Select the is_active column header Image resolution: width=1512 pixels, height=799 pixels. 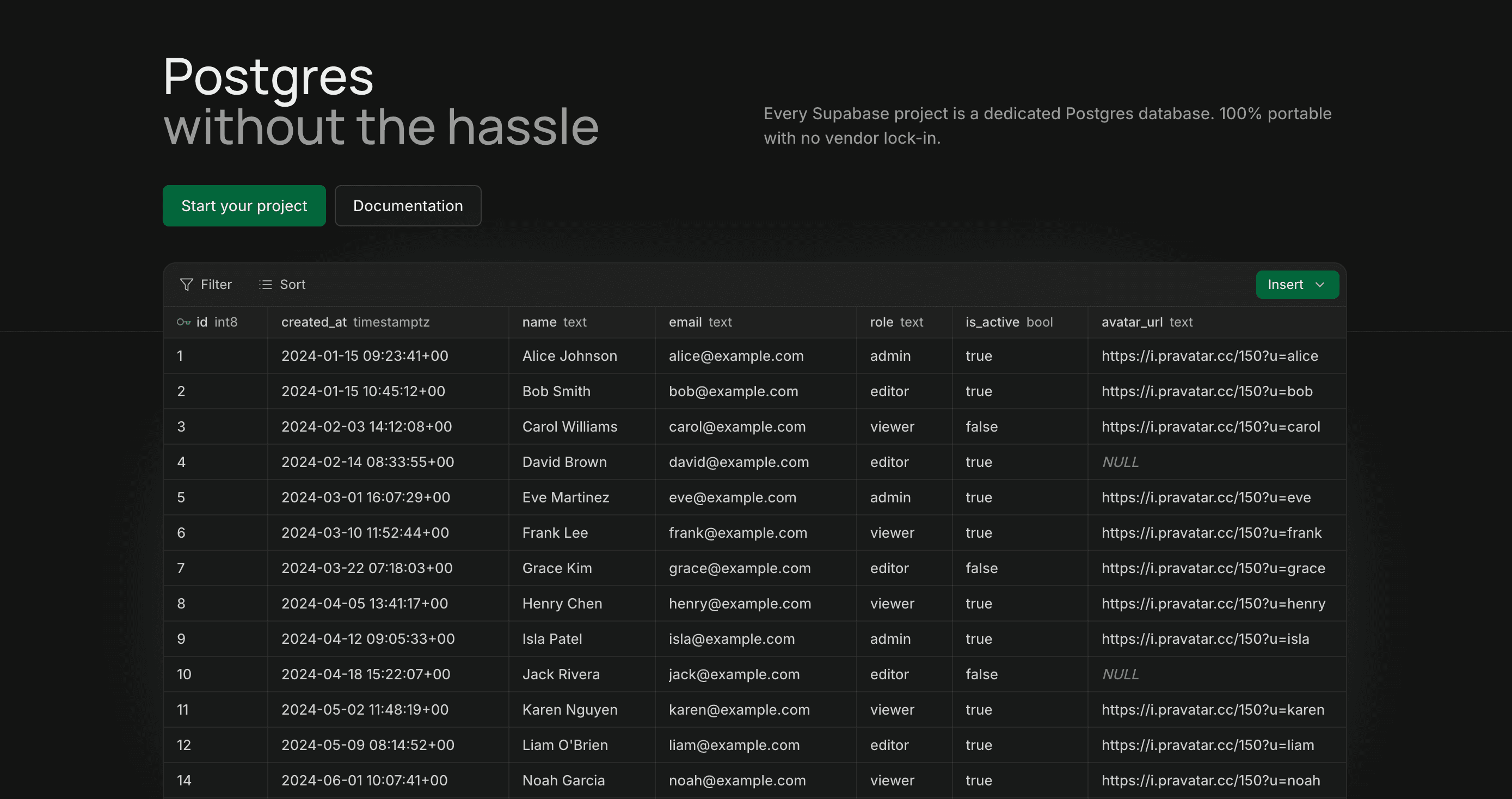1020,322
